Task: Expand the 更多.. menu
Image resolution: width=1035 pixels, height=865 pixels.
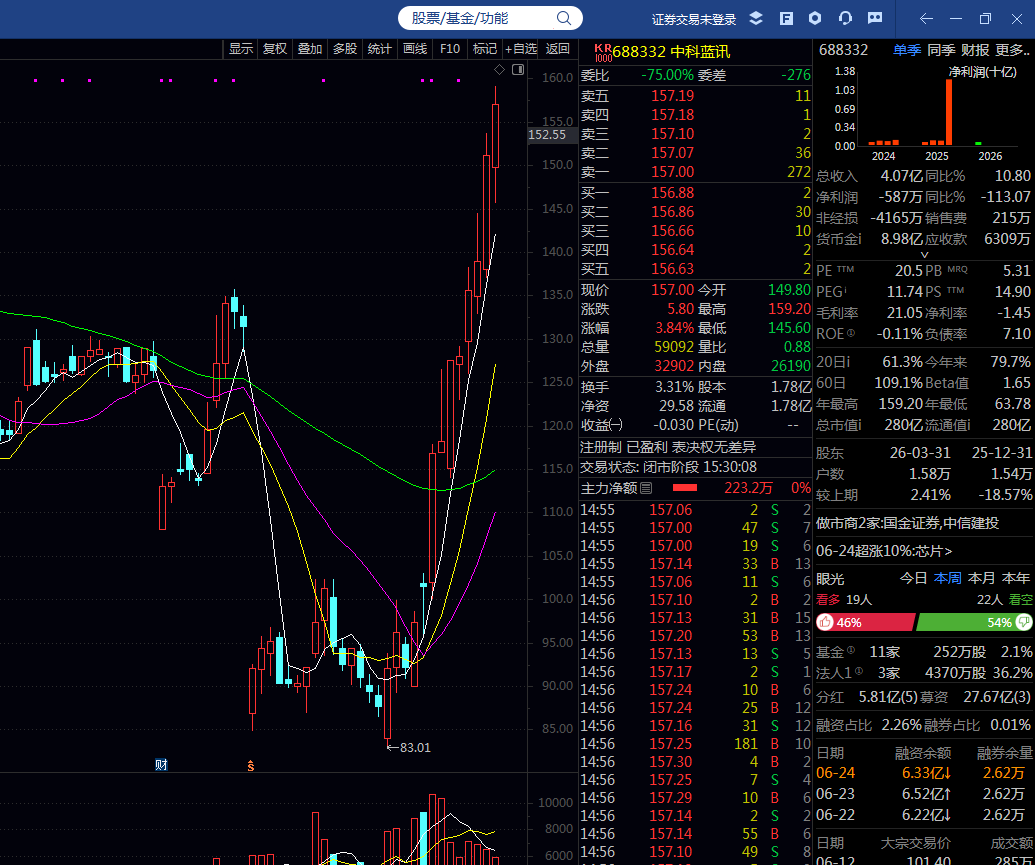Action: [1013, 50]
